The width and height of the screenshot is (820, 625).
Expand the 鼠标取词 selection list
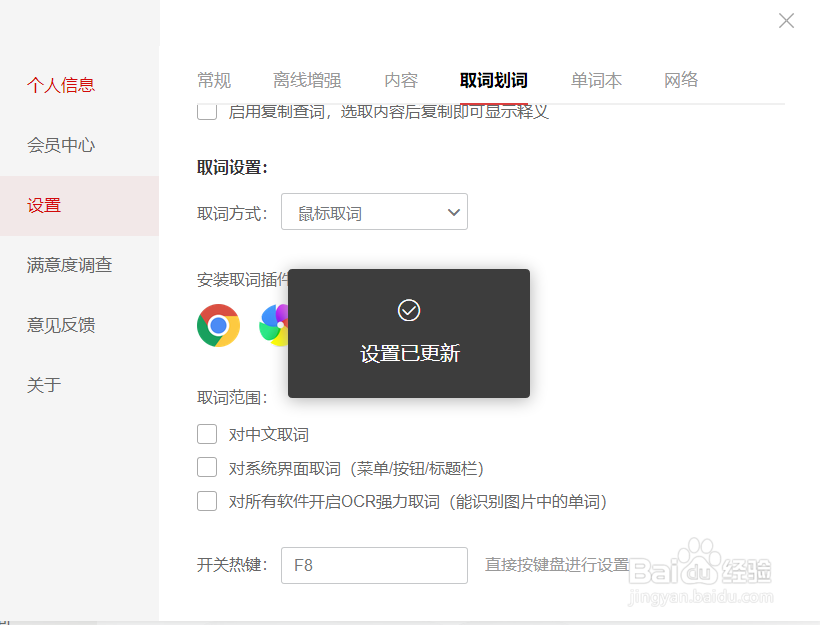452,211
